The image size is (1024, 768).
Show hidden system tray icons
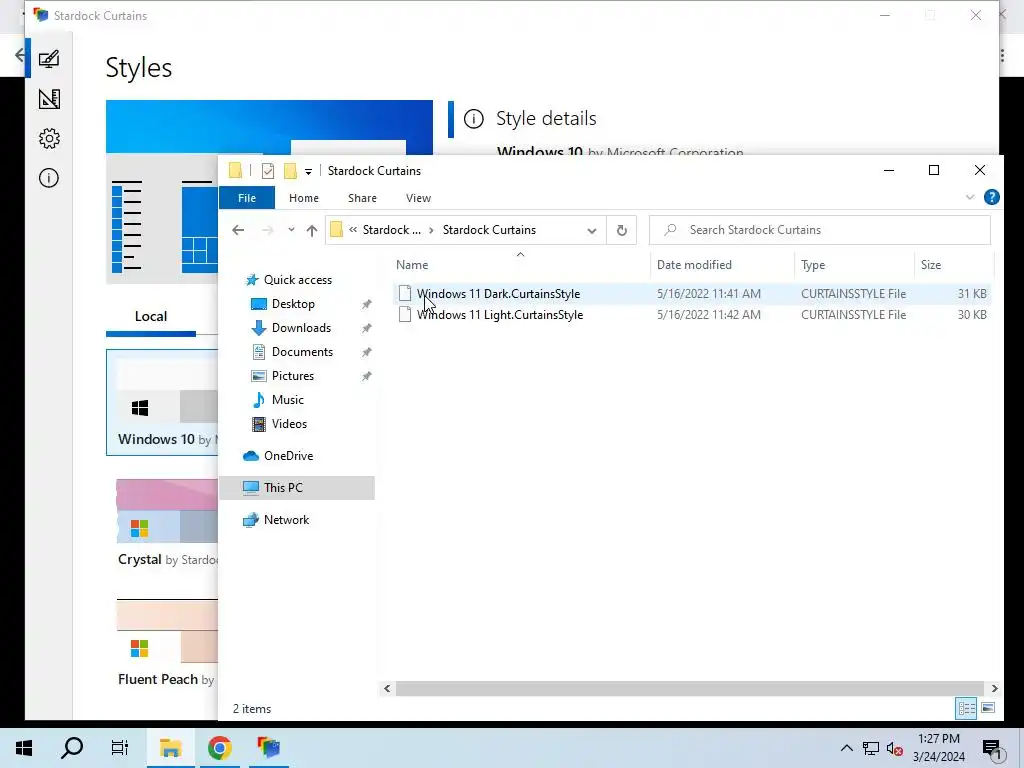tap(846, 748)
